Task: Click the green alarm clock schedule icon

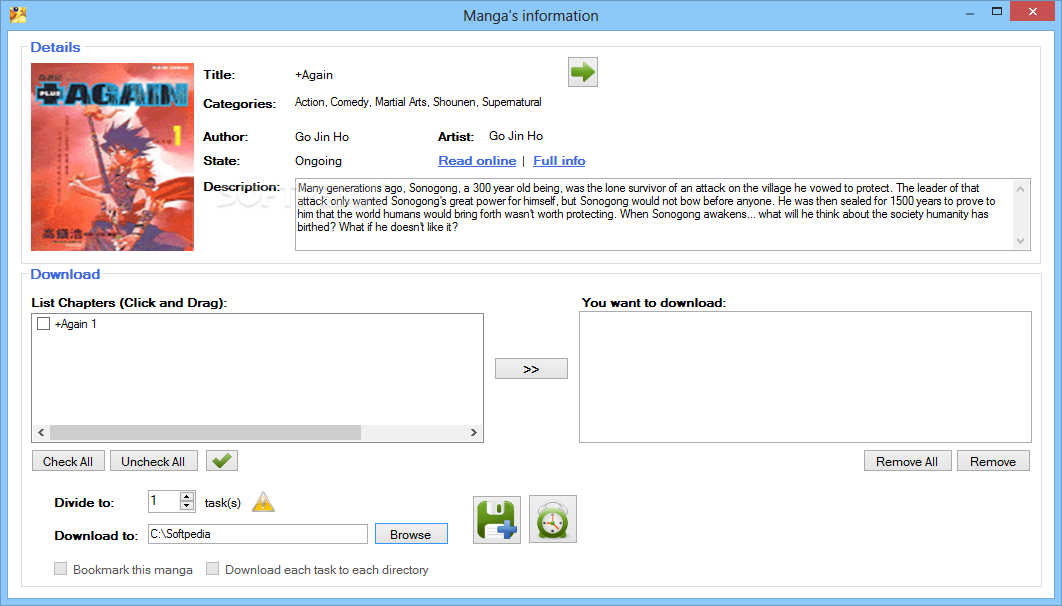Action: 553,519
